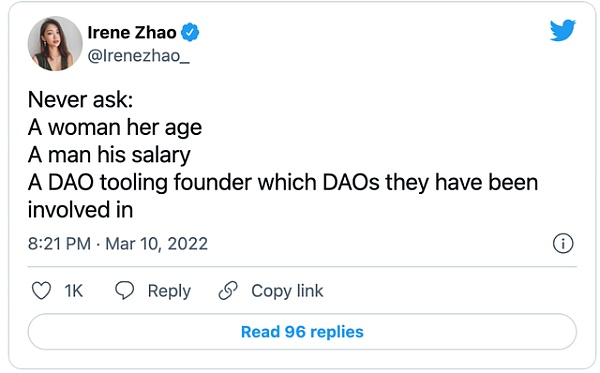Click the 'A DAO tooling founder' line
This screenshot has width=600, height=373.
click(x=283, y=182)
